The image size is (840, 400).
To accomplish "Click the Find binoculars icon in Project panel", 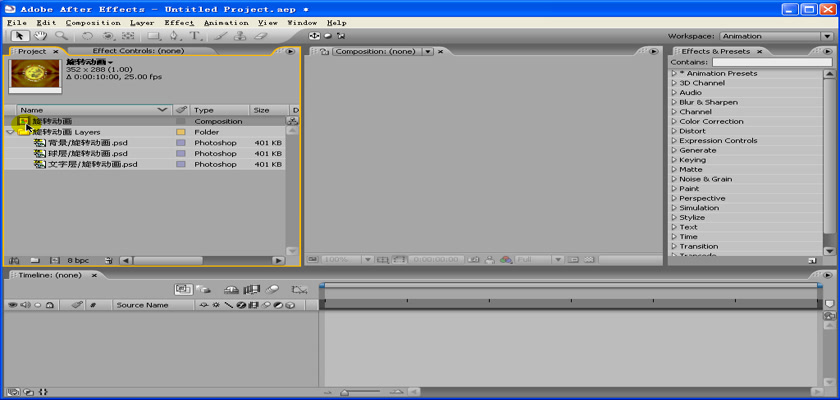I will point(14,260).
